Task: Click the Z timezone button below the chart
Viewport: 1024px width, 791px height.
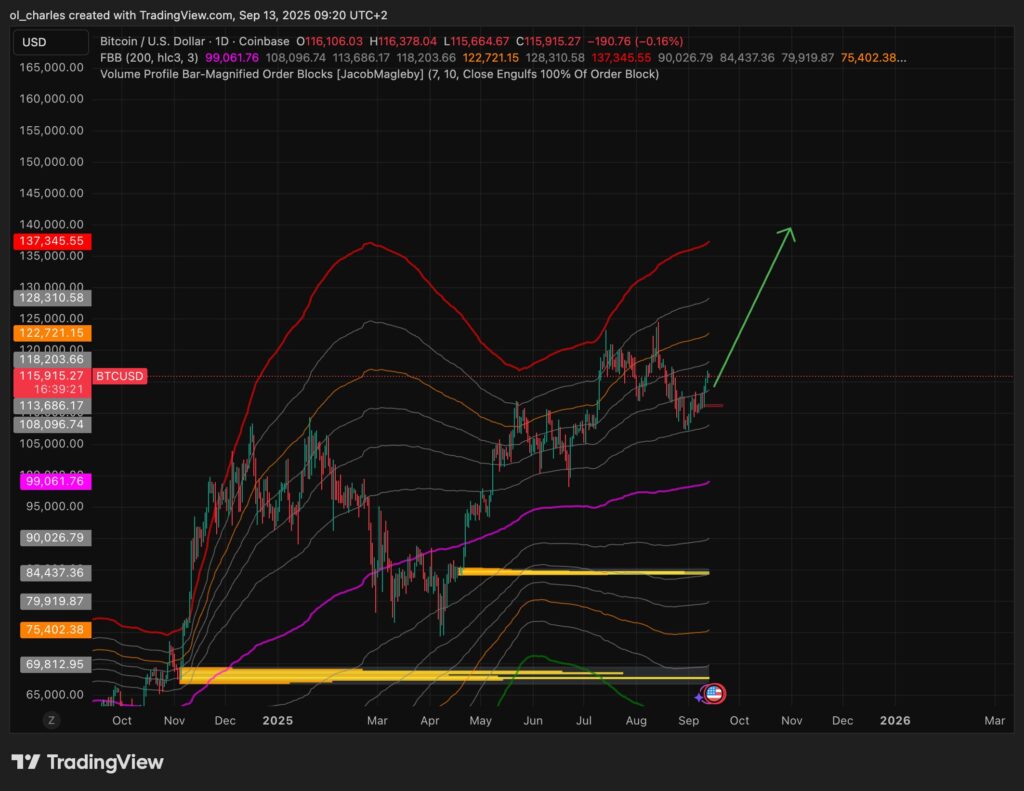Action: (x=50, y=719)
